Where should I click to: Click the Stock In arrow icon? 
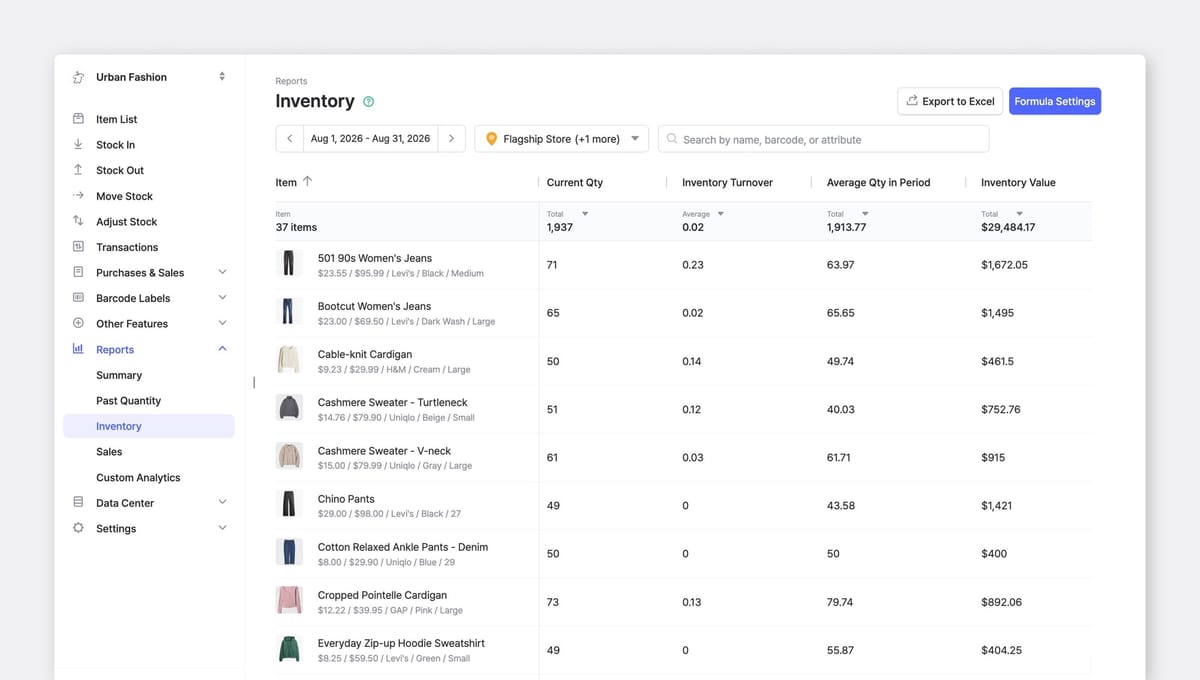coord(78,144)
